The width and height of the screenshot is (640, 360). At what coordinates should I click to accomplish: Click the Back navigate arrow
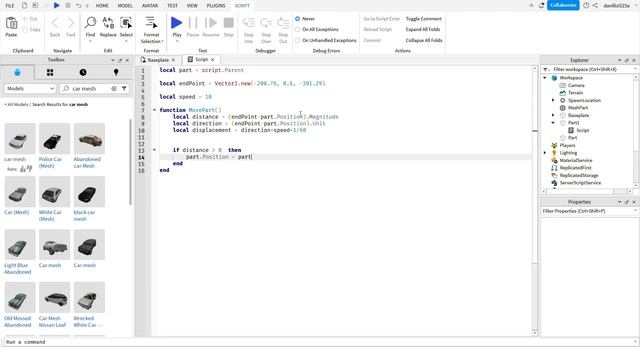tap(55, 23)
